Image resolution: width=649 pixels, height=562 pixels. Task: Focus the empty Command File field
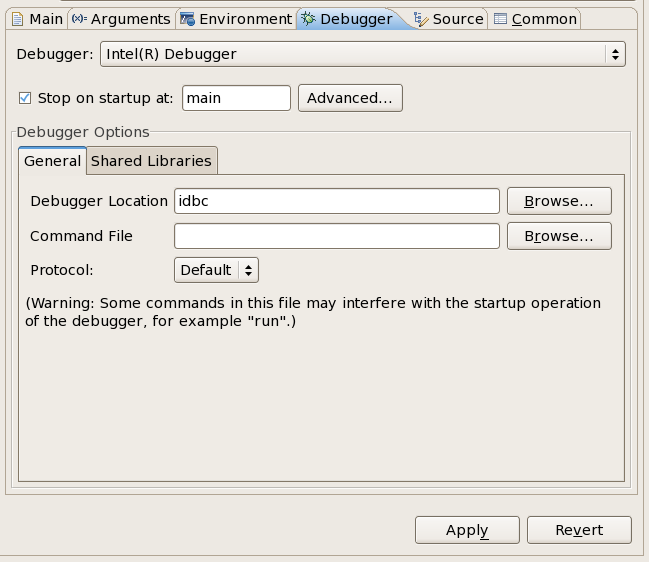[x=336, y=236]
